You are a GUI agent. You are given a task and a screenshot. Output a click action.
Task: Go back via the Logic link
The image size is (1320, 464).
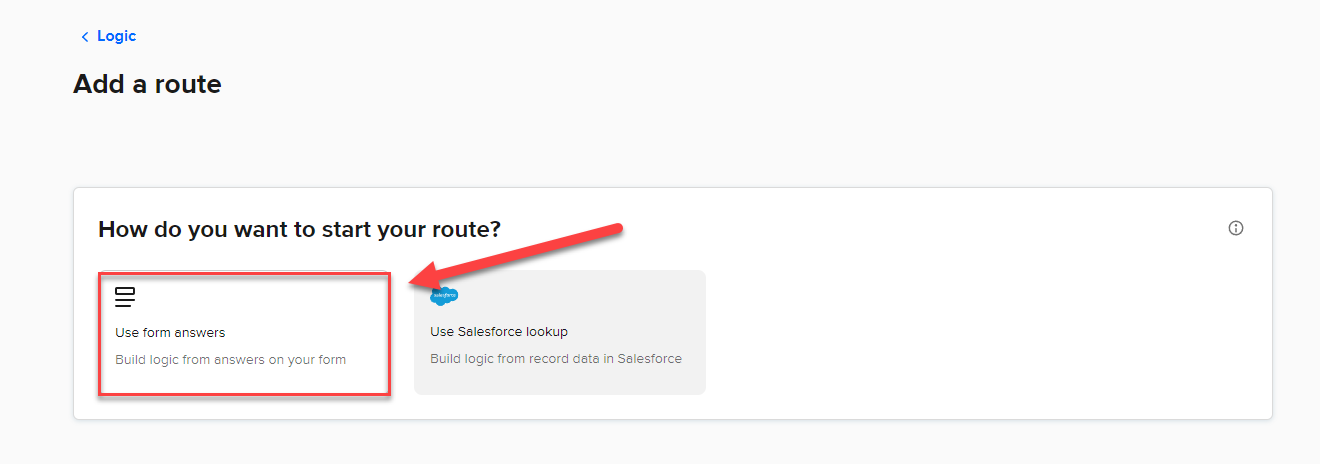coord(116,36)
